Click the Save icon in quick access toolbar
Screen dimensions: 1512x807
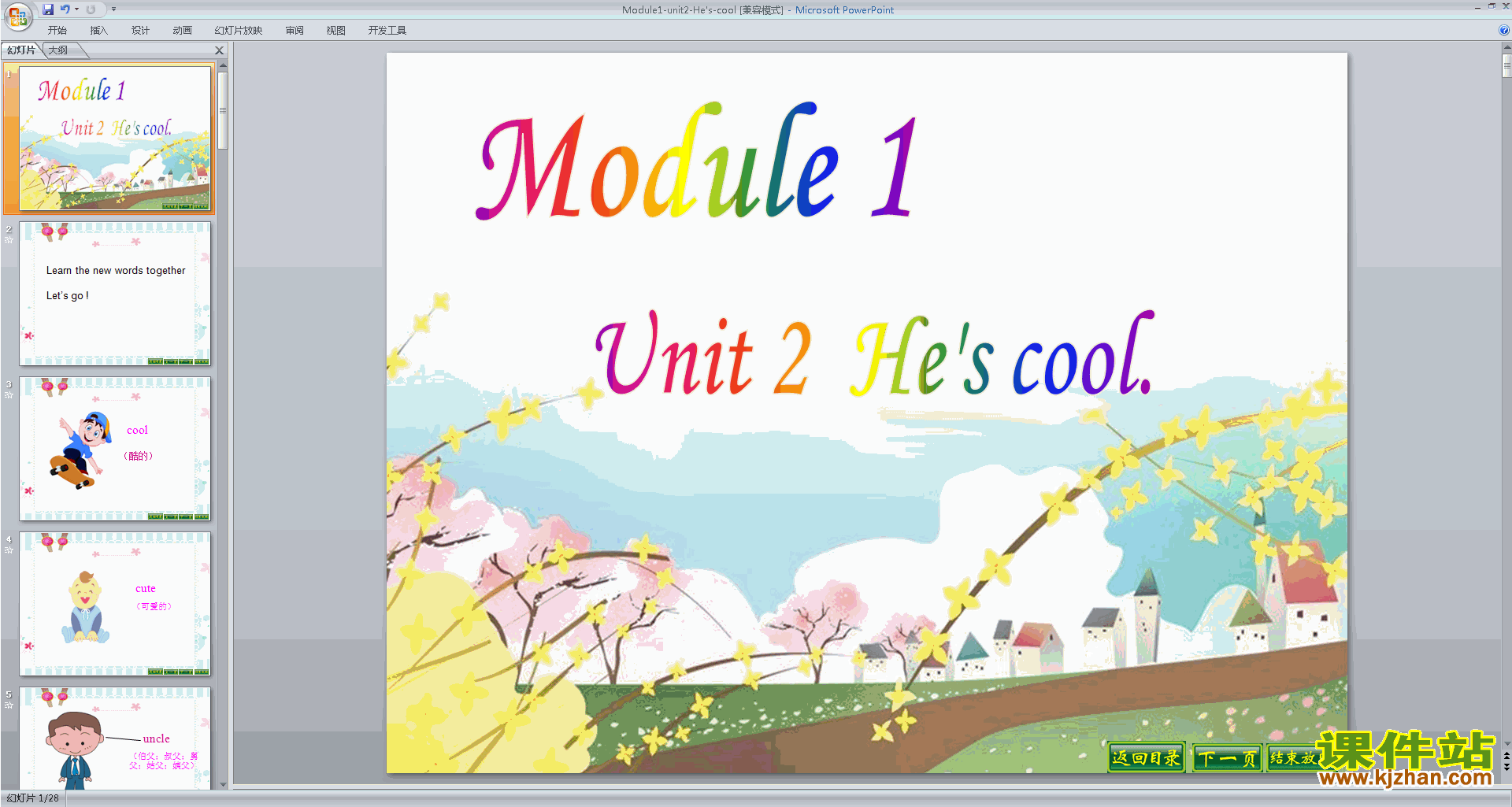tap(49, 9)
